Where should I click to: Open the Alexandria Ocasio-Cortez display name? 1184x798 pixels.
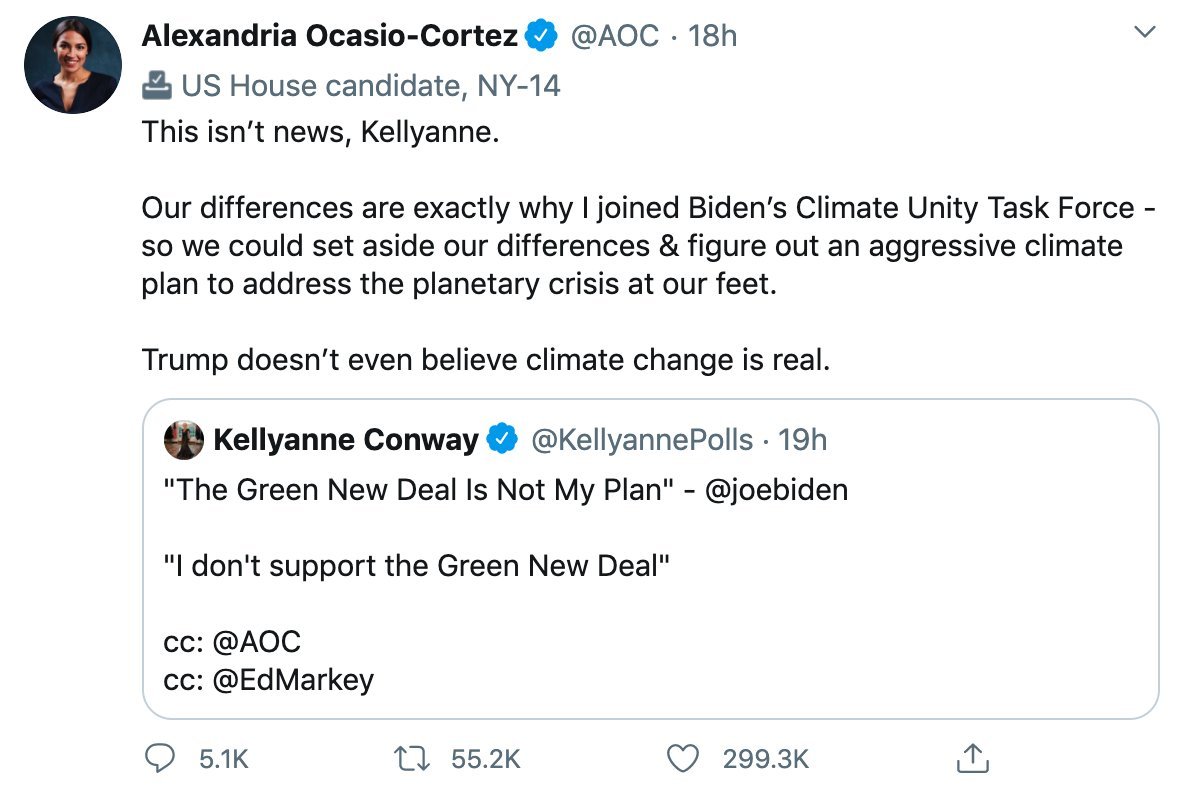pos(330,37)
